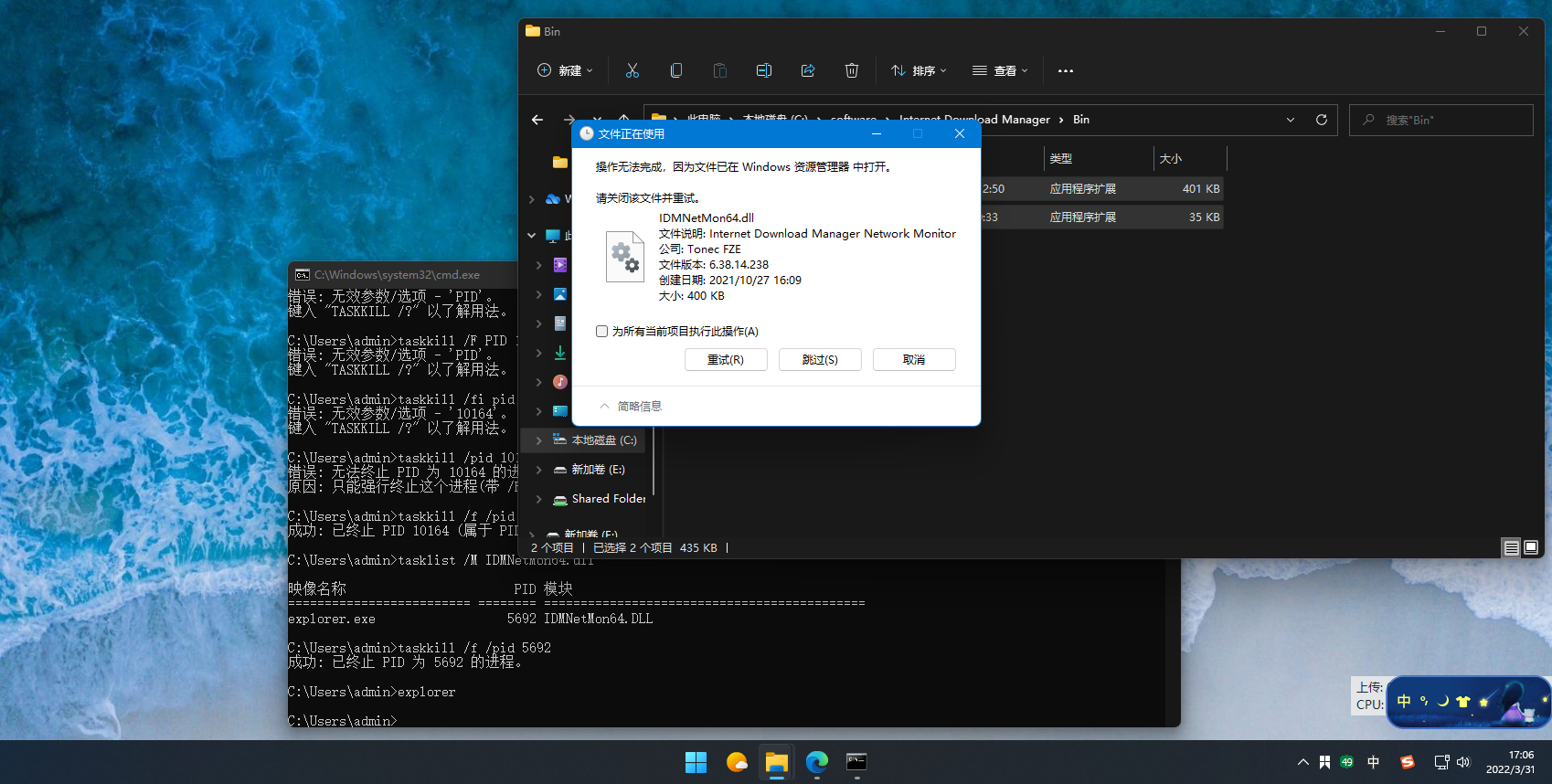The width and height of the screenshot is (1552, 784).
Task: Click the Retry (重试) button in the dialog
Action: click(726, 360)
